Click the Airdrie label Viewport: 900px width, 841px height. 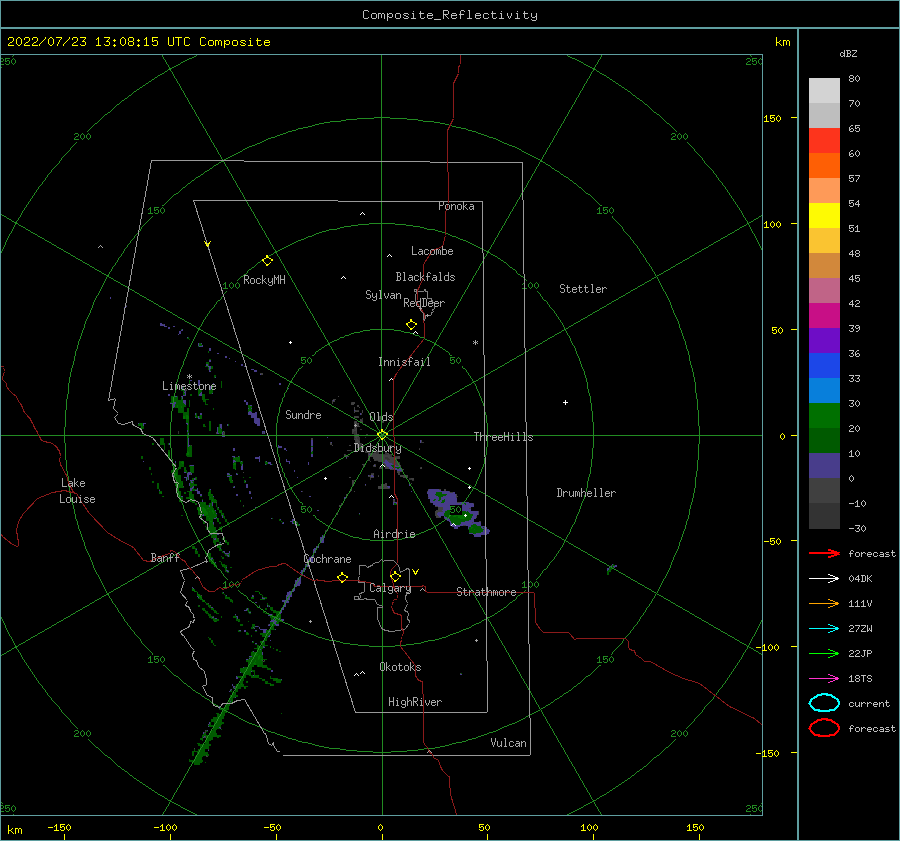[394, 534]
